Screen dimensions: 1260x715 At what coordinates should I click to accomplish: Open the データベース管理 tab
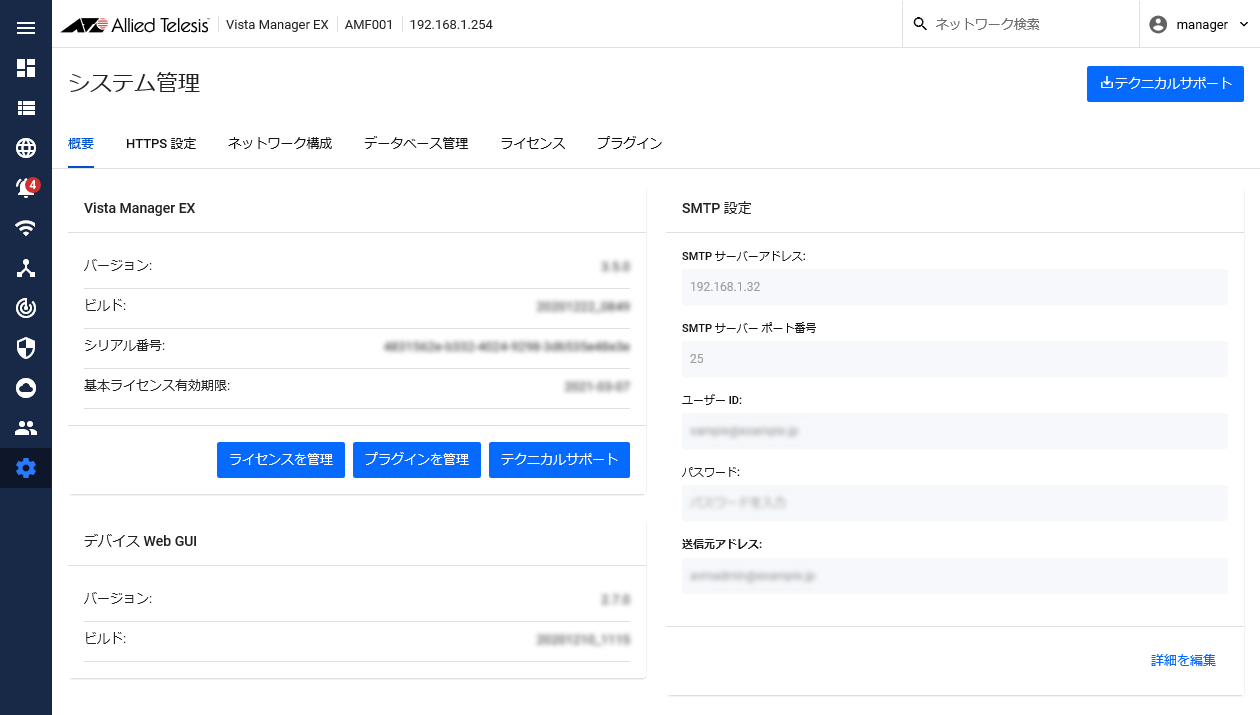pyautogui.click(x=416, y=143)
